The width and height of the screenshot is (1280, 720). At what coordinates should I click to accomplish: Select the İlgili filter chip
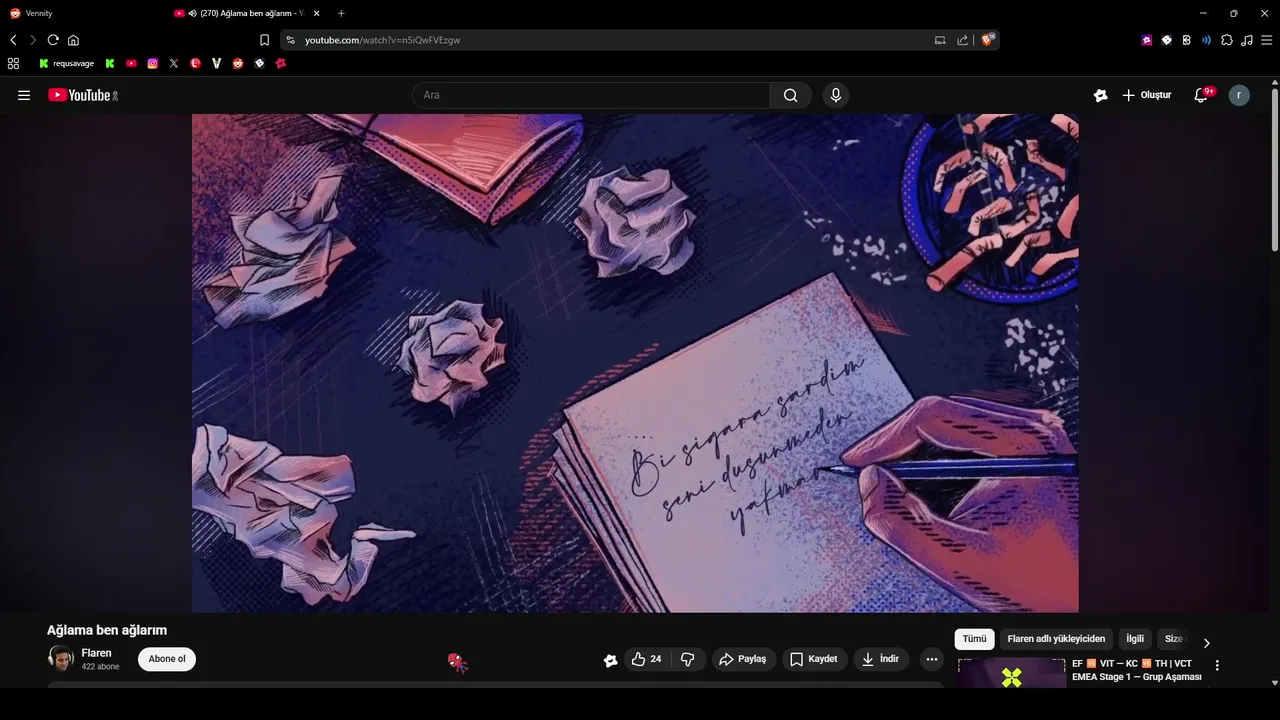(x=1135, y=639)
